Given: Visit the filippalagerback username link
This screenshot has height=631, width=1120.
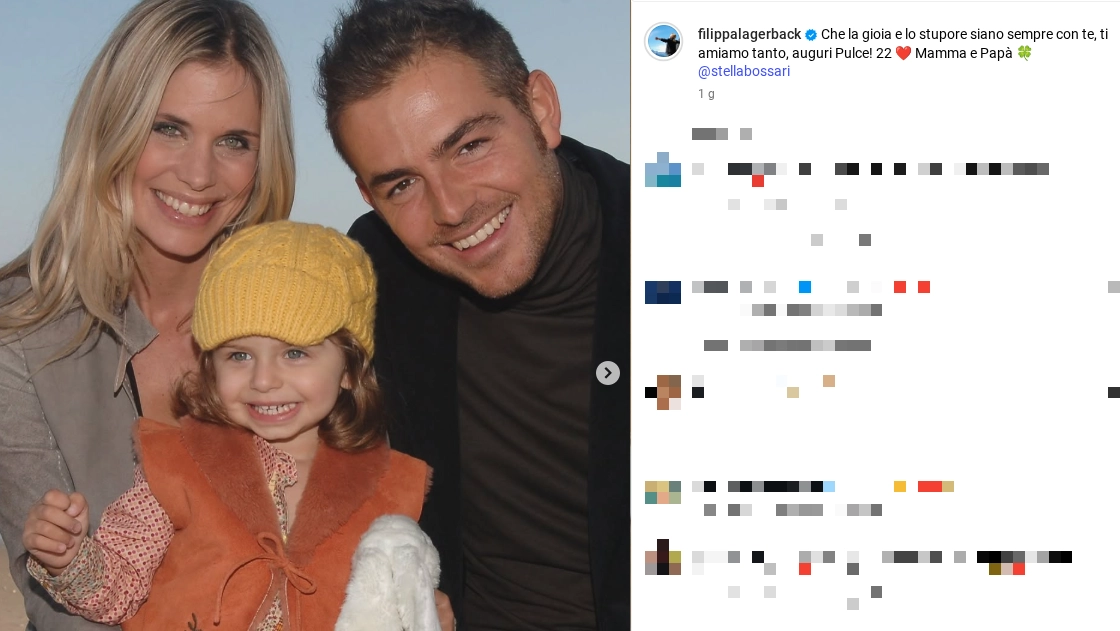Looking at the screenshot, I should (x=749, y=34).
